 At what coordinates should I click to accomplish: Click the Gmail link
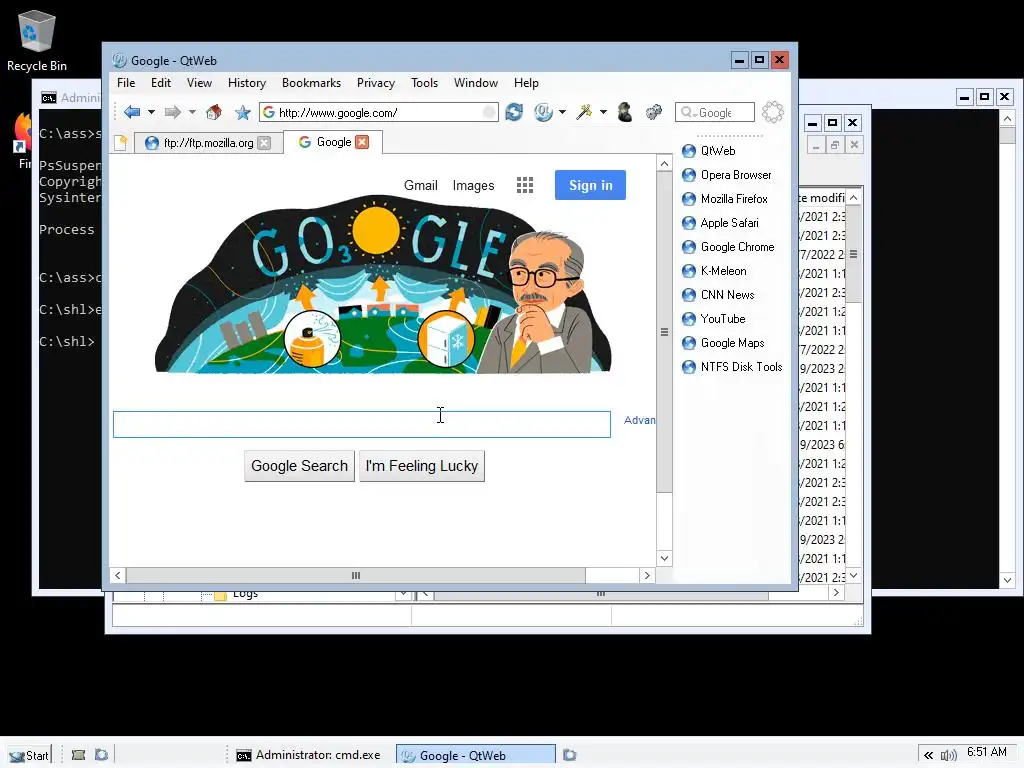(421, 185)
